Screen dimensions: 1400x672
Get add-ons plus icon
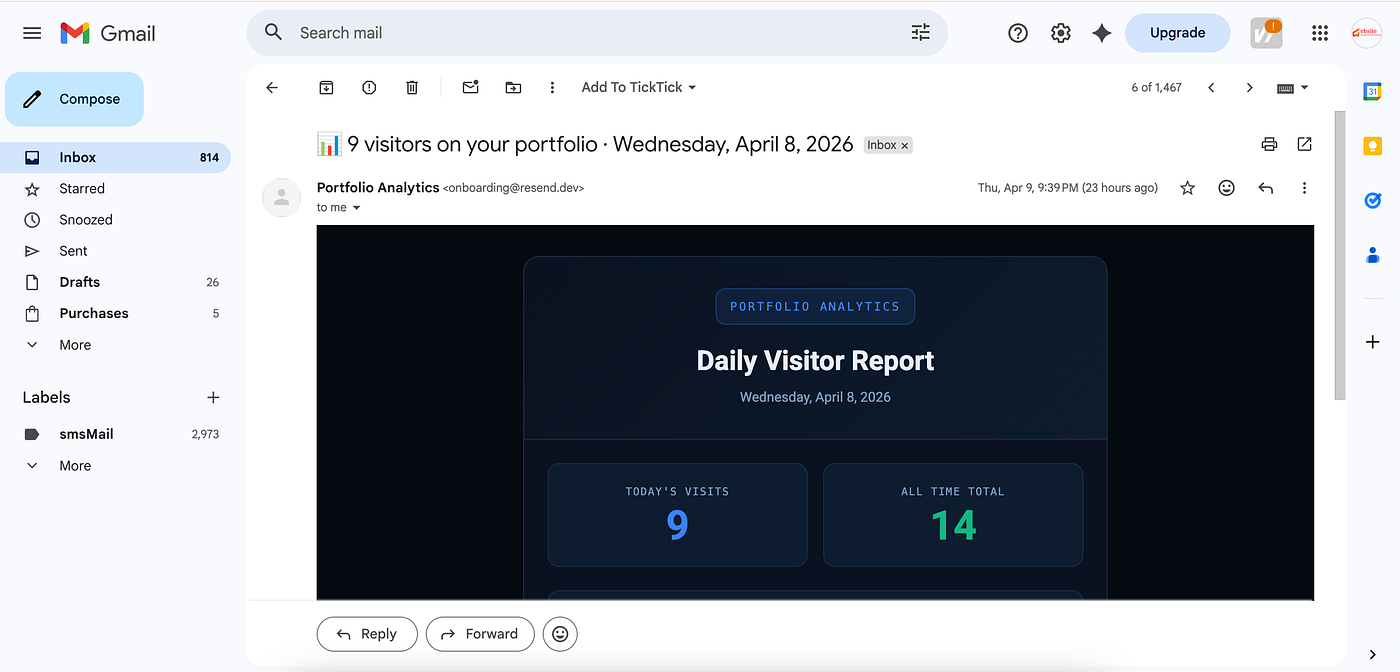pos(1372,342)
